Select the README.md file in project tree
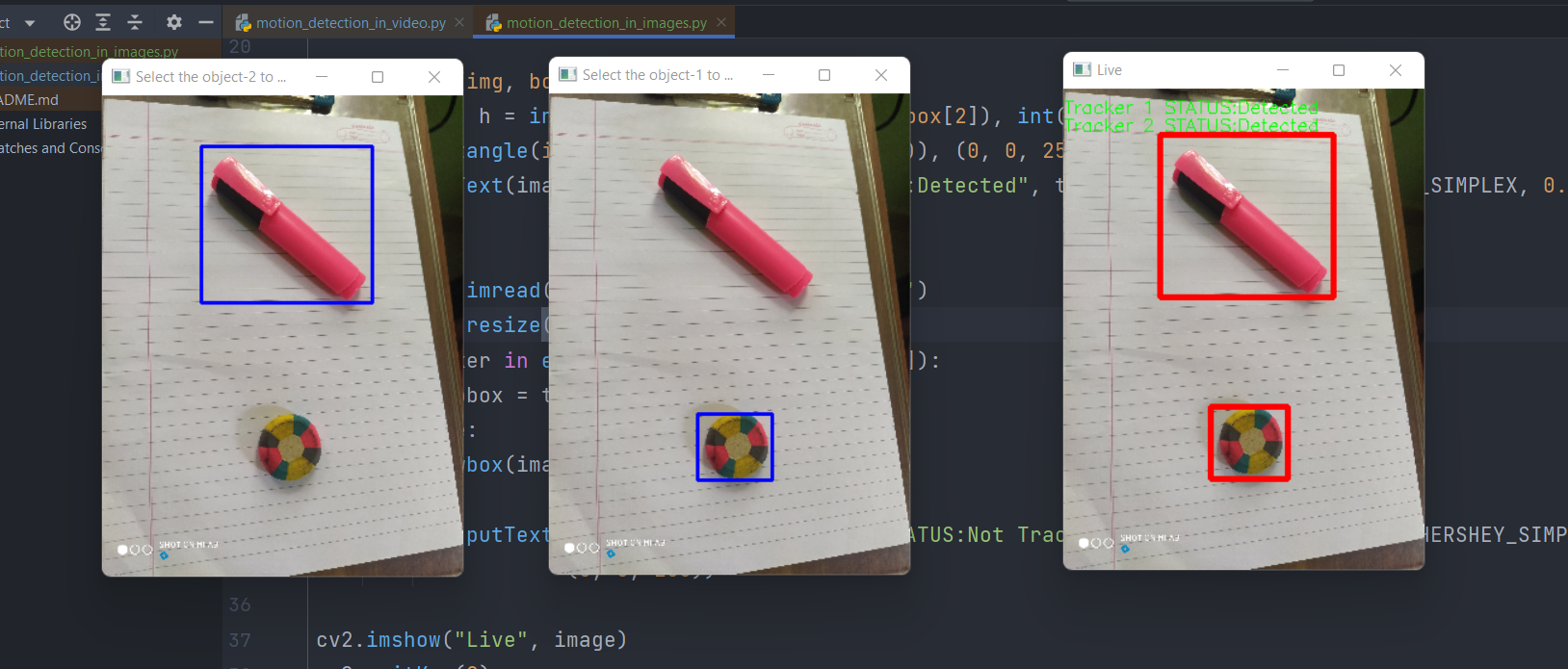This screenshot has width=1568, height=669. 29,99
